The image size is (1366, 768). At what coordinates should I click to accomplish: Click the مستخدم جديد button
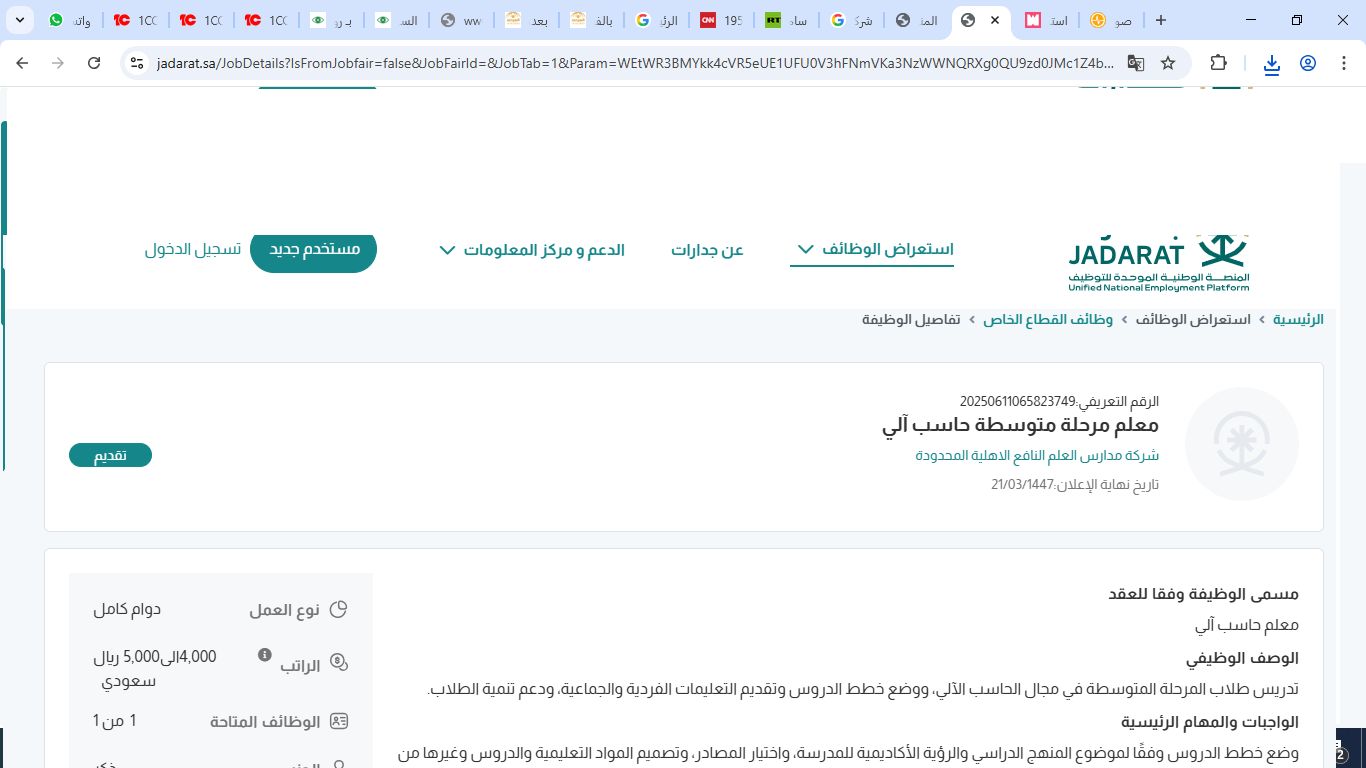(313, 249)
